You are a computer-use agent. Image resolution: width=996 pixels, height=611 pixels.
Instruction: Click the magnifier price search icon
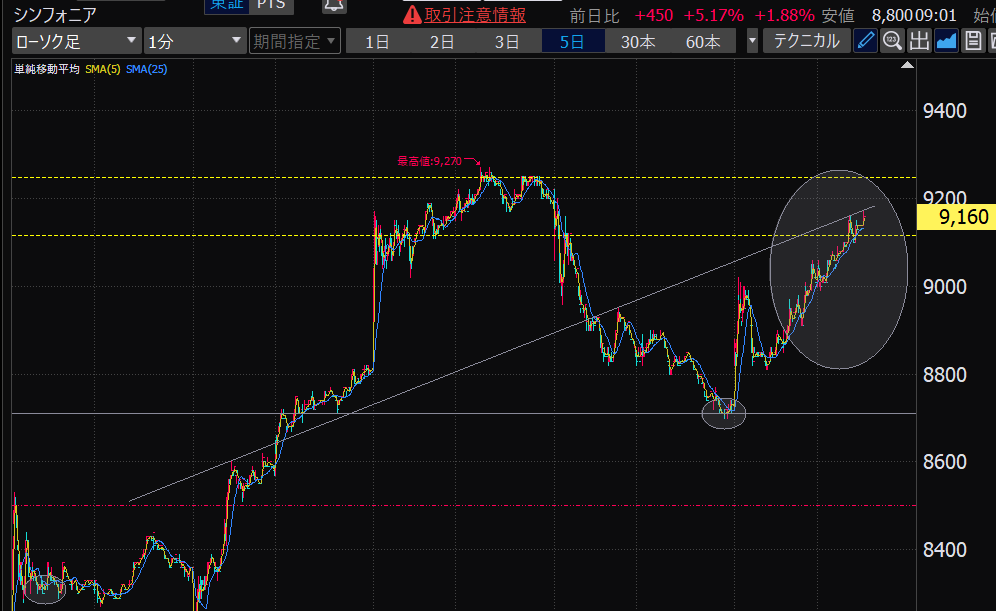click(892, 41)
